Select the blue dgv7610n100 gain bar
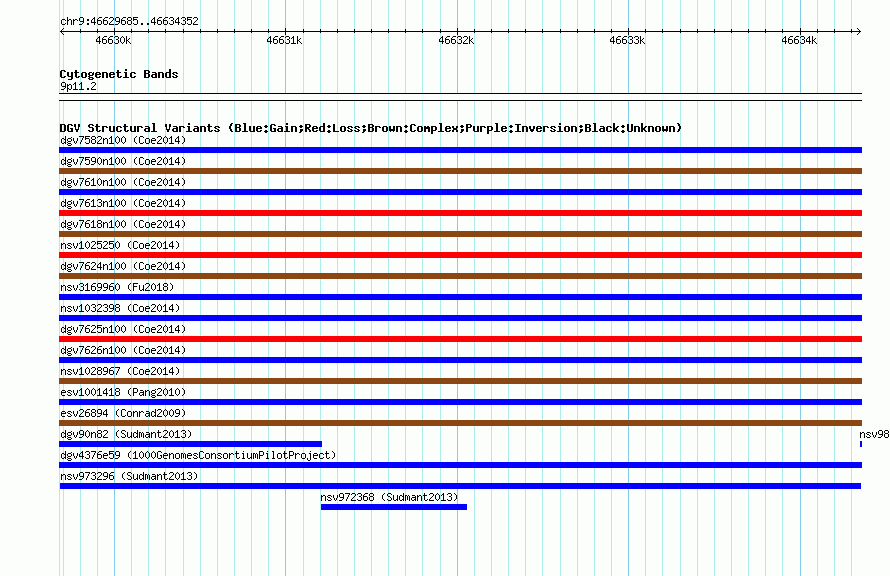This screenshot has width=890, height=576. tap(460, 192)
